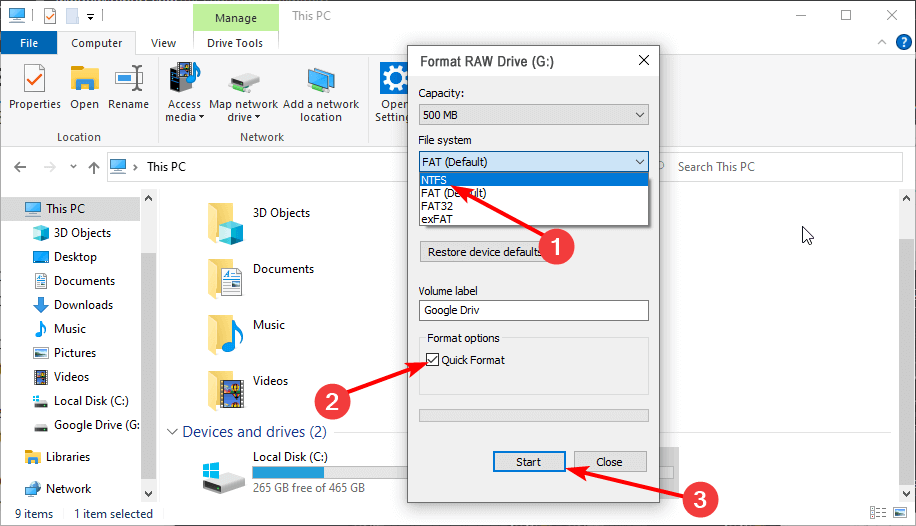Select Documents in navigation pane
This screenshot has height=526, width=916.
tap(84, 281)
